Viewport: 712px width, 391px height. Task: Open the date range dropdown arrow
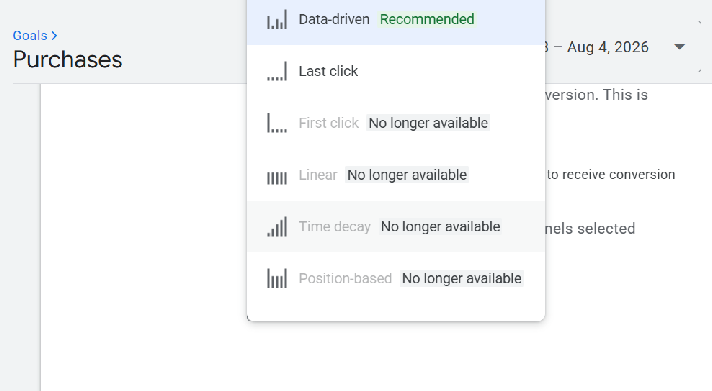[x=679, y=47]
